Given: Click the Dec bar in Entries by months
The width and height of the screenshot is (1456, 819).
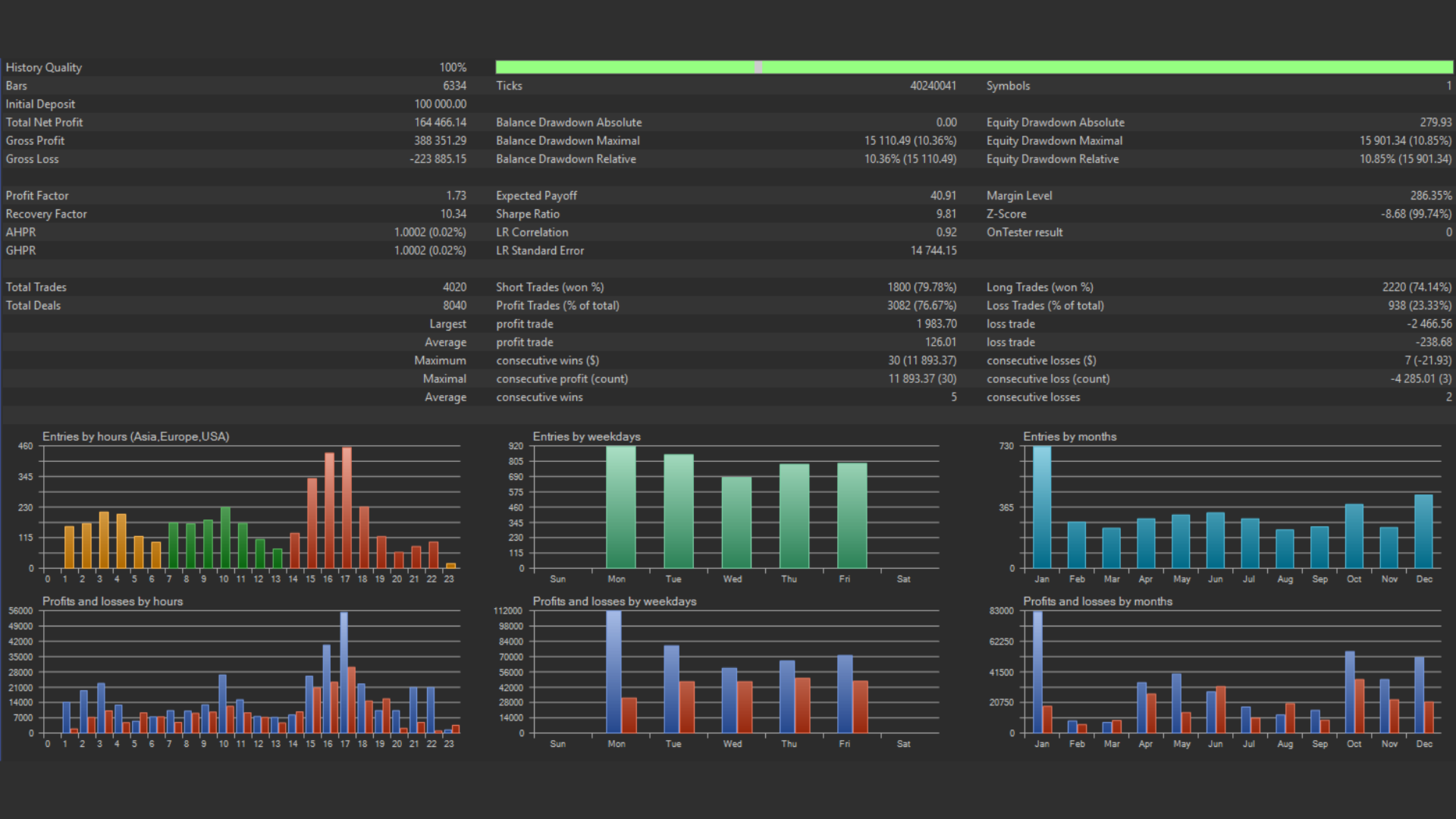Looking at the screenshot, I should (1423, 532).
